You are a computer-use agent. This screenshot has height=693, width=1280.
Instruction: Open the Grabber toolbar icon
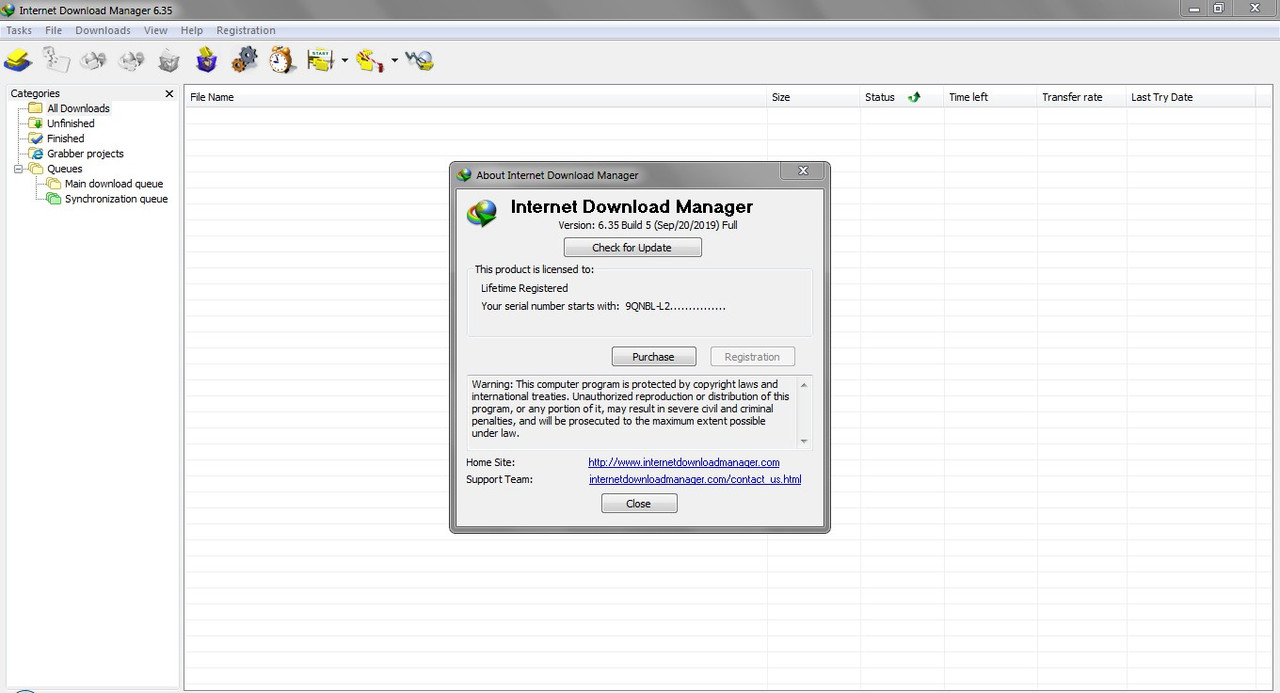coord(419,61)
